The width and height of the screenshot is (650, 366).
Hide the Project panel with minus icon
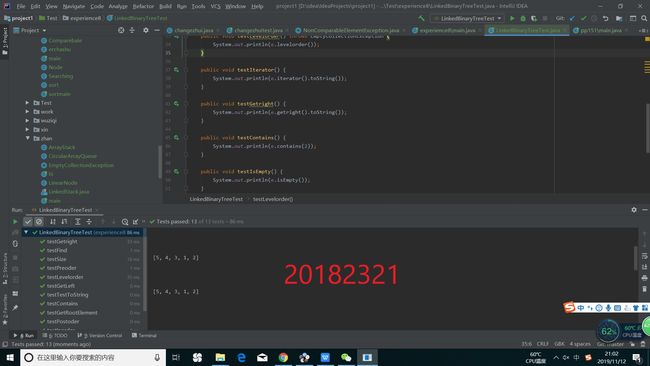[x=157, y=30]
